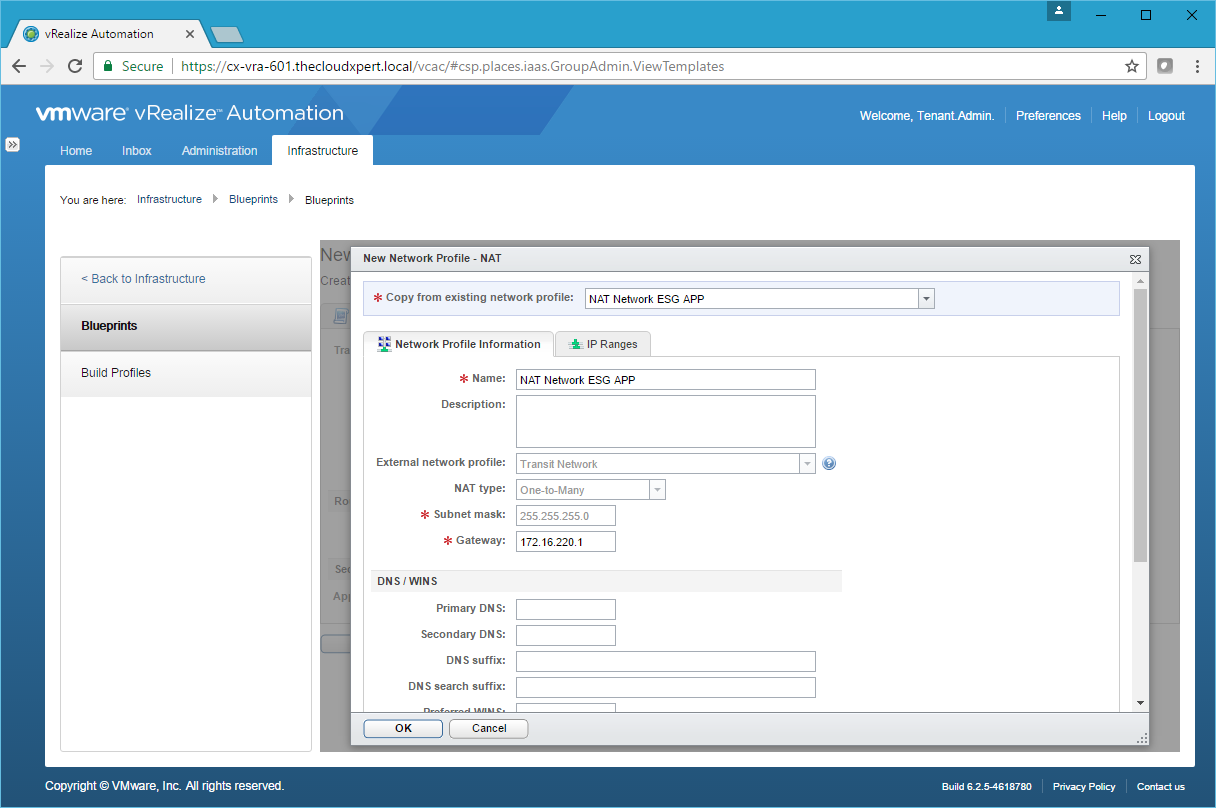The image size is (1216, 808).
Task: Expand the left navigation pane arrow
Action: click(x=13, y=144)
